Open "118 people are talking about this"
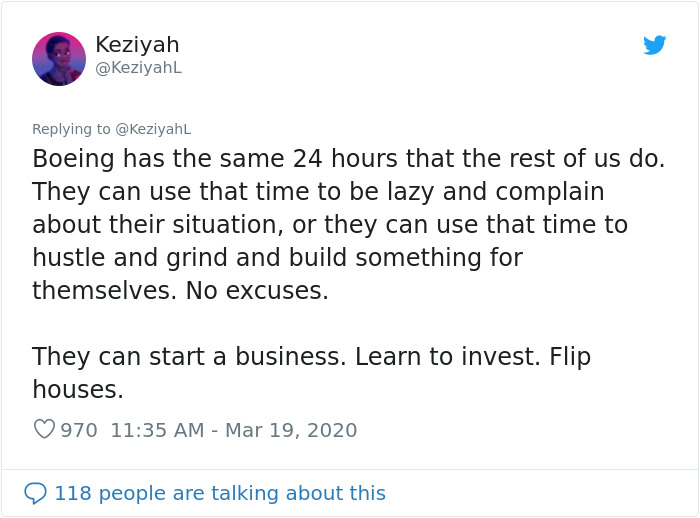 (219, 493)
